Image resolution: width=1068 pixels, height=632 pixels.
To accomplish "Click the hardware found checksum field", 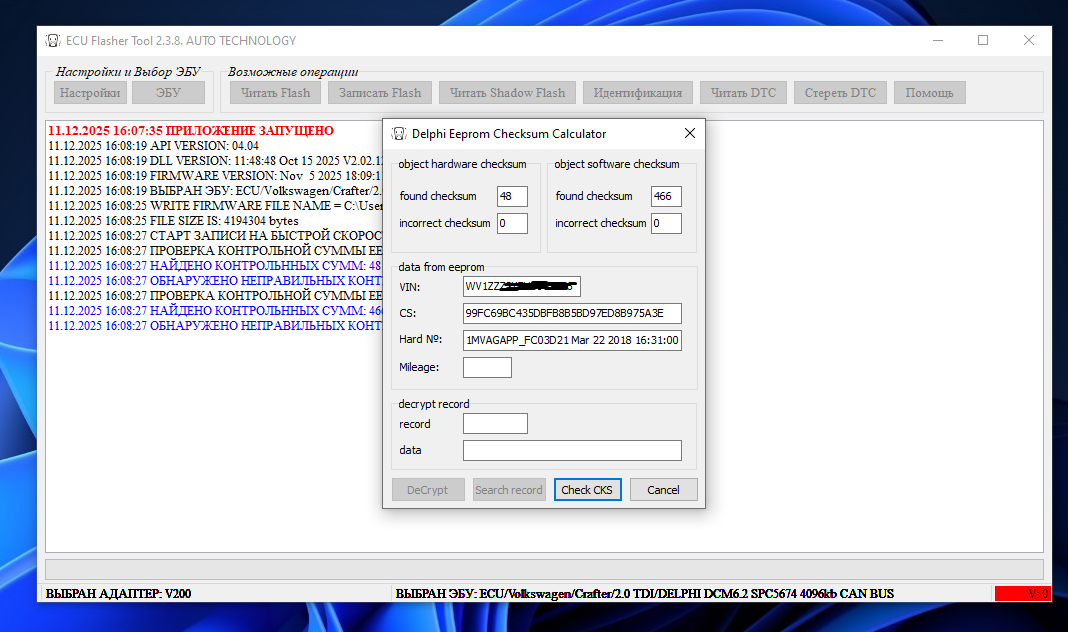I will coord(512,196).
